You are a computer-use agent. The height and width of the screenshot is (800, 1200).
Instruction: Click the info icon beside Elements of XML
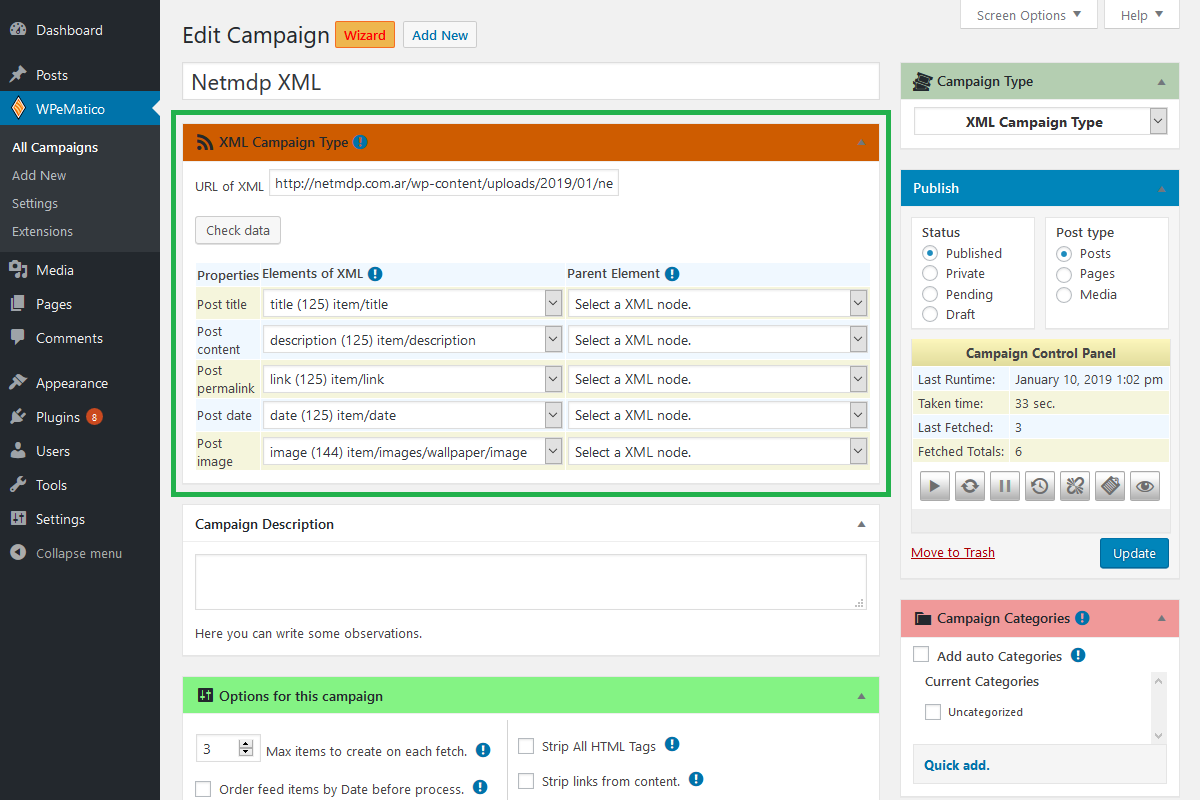pos(374,273)
